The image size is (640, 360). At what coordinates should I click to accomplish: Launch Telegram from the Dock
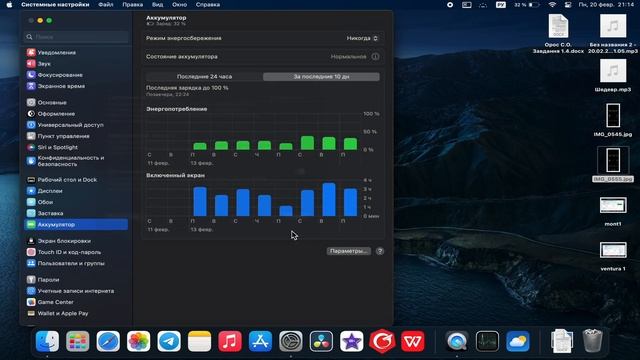(x=169, y=341)
